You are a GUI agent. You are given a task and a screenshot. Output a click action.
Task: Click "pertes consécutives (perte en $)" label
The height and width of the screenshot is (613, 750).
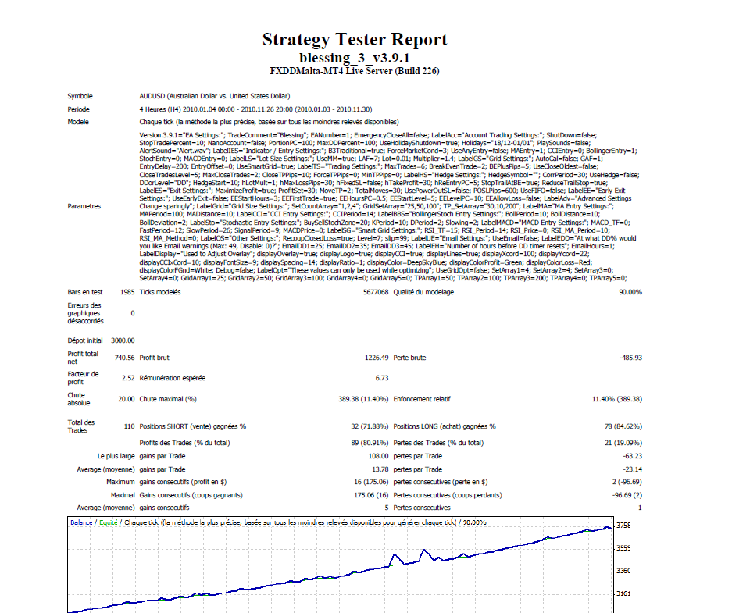click(441, 482)
